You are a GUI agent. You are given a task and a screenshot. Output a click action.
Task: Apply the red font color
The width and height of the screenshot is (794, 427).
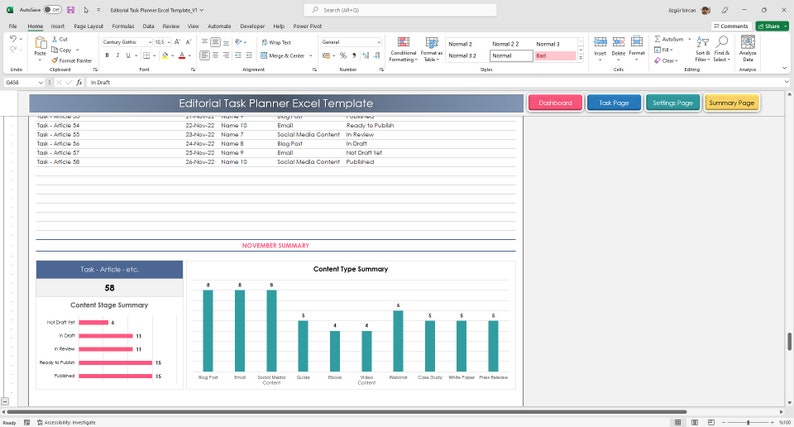click(x=182, y=56)
